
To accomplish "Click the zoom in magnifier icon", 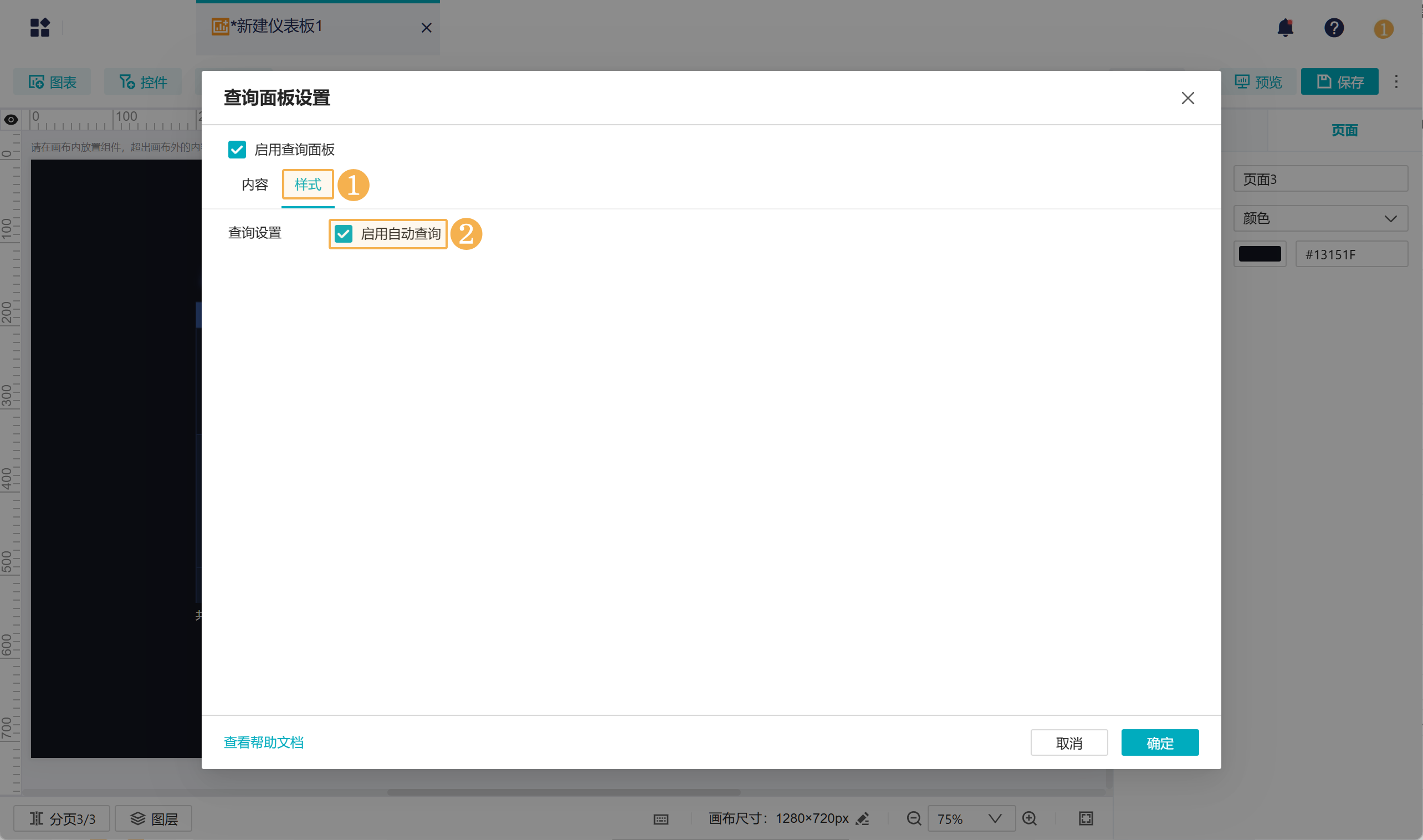I will 1030,818.
